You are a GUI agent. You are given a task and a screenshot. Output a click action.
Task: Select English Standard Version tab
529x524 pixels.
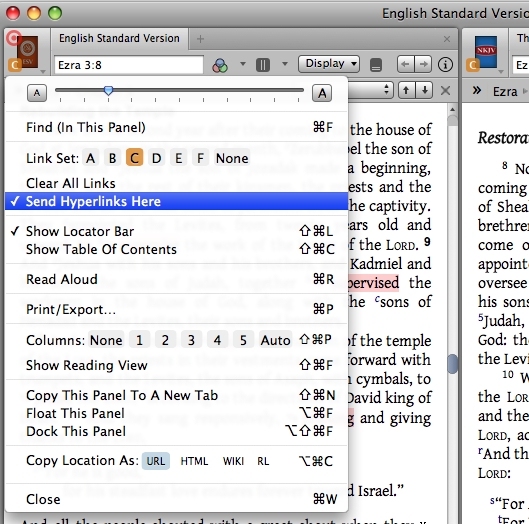(119, 38)
